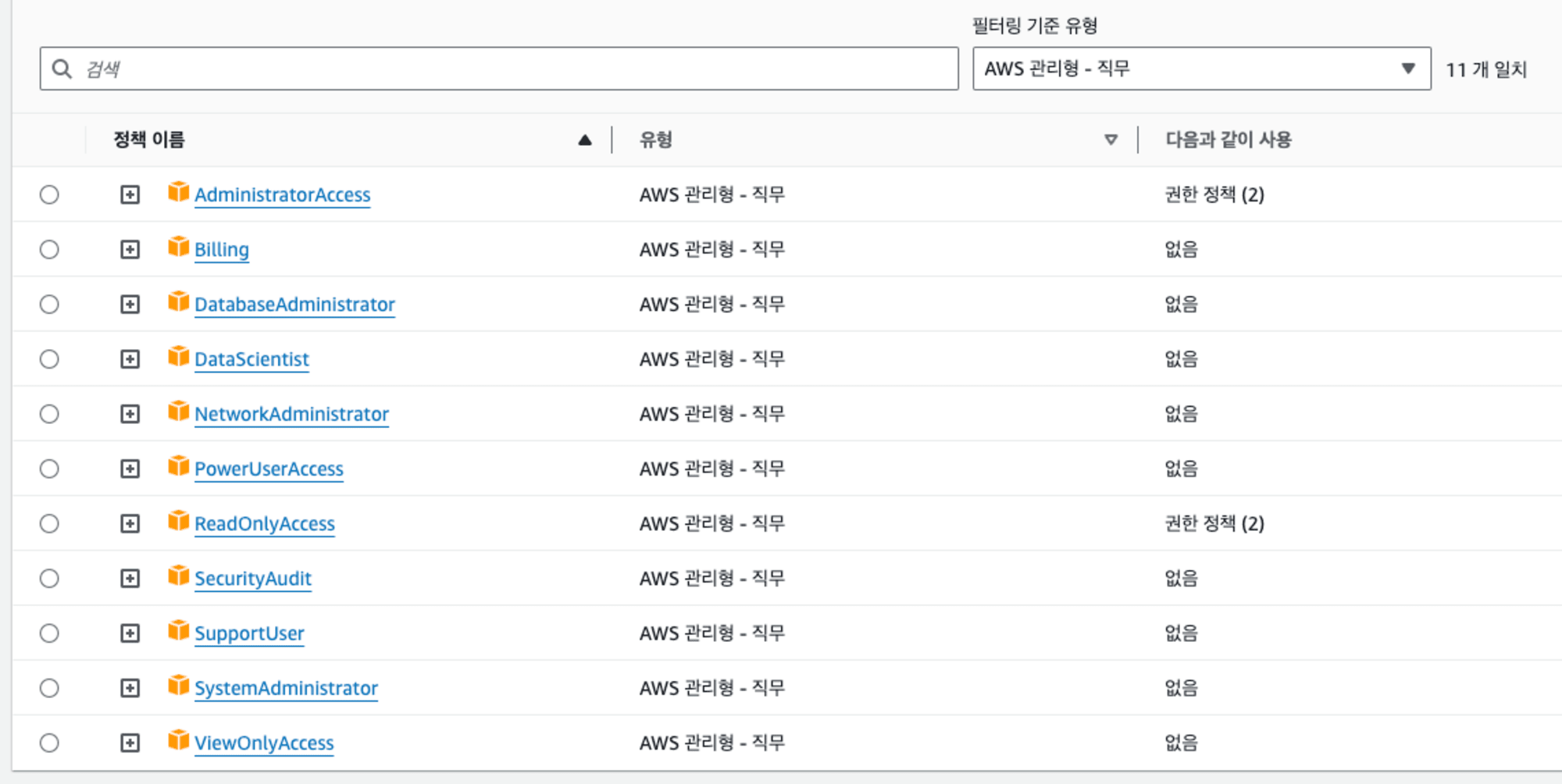Viewport: 1562px width, 784px height.
Task: Pick the SupportUser radio button
Action: pos(49,633)
